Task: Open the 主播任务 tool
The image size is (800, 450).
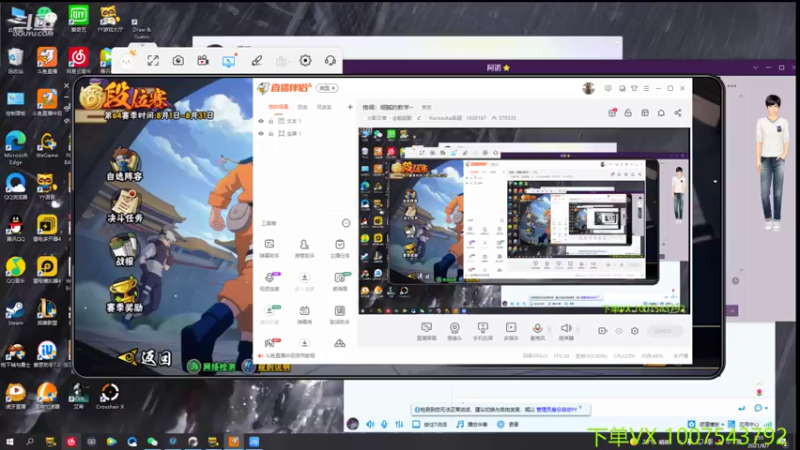Action: tap(340, 248)
